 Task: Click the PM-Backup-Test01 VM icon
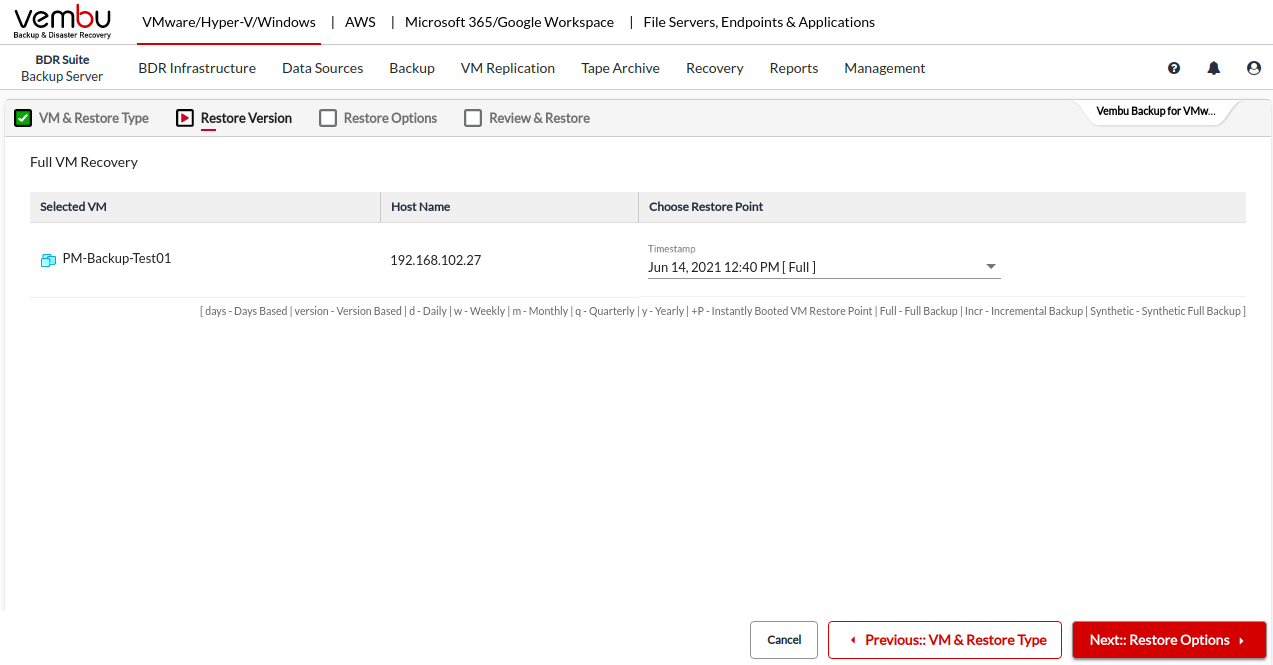click(48, 260)
